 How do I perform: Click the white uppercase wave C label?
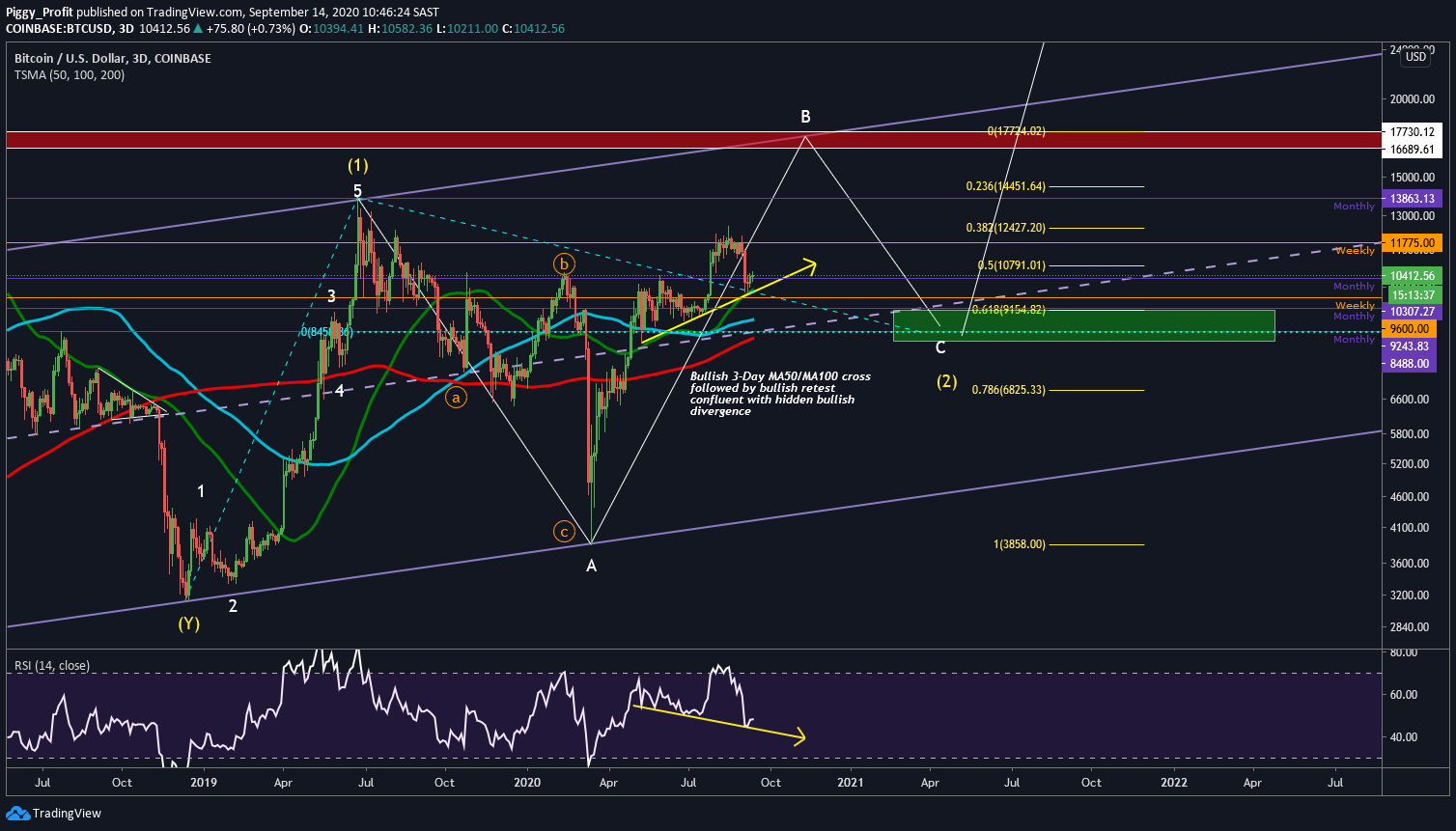pyautogui.click(x=940, y=347)
